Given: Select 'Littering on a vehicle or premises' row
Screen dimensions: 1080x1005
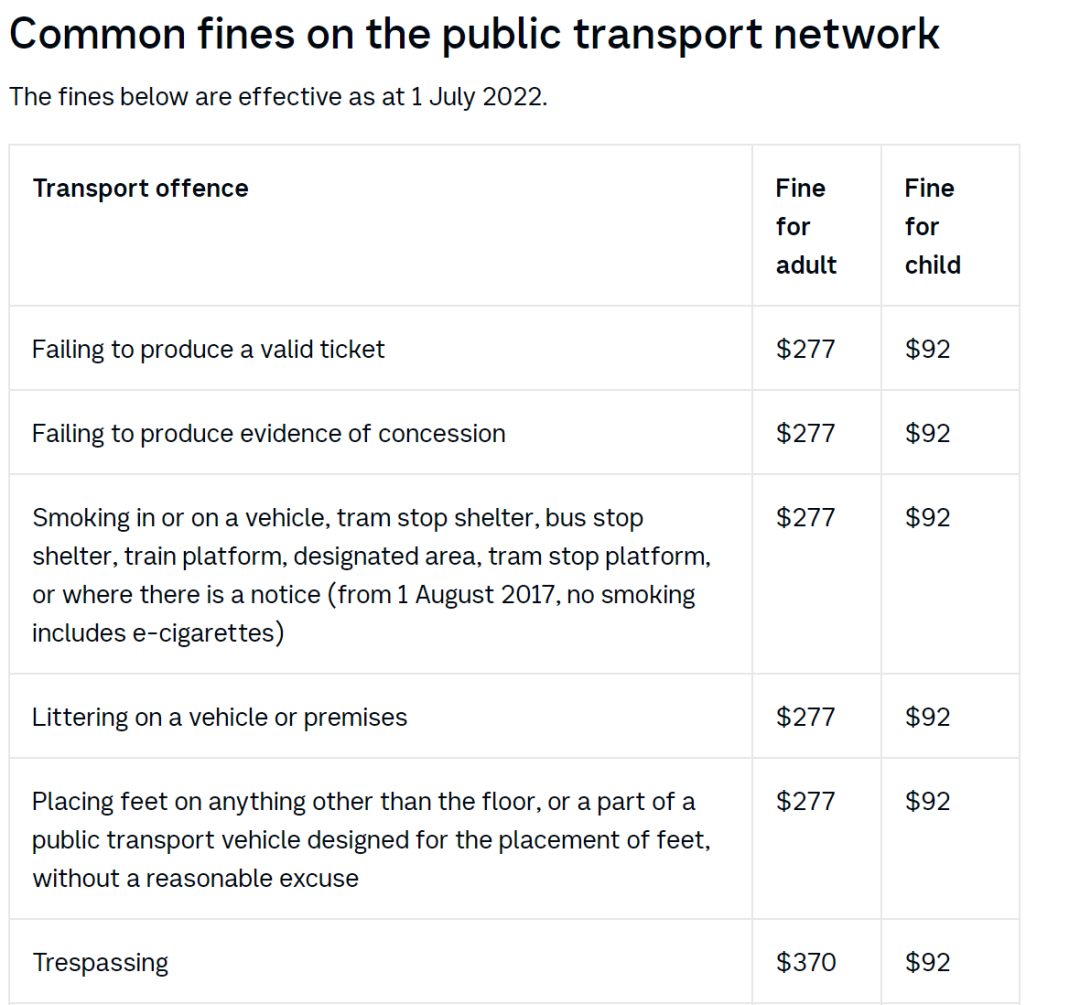Looking at the screenshot, I should [514, 716].
